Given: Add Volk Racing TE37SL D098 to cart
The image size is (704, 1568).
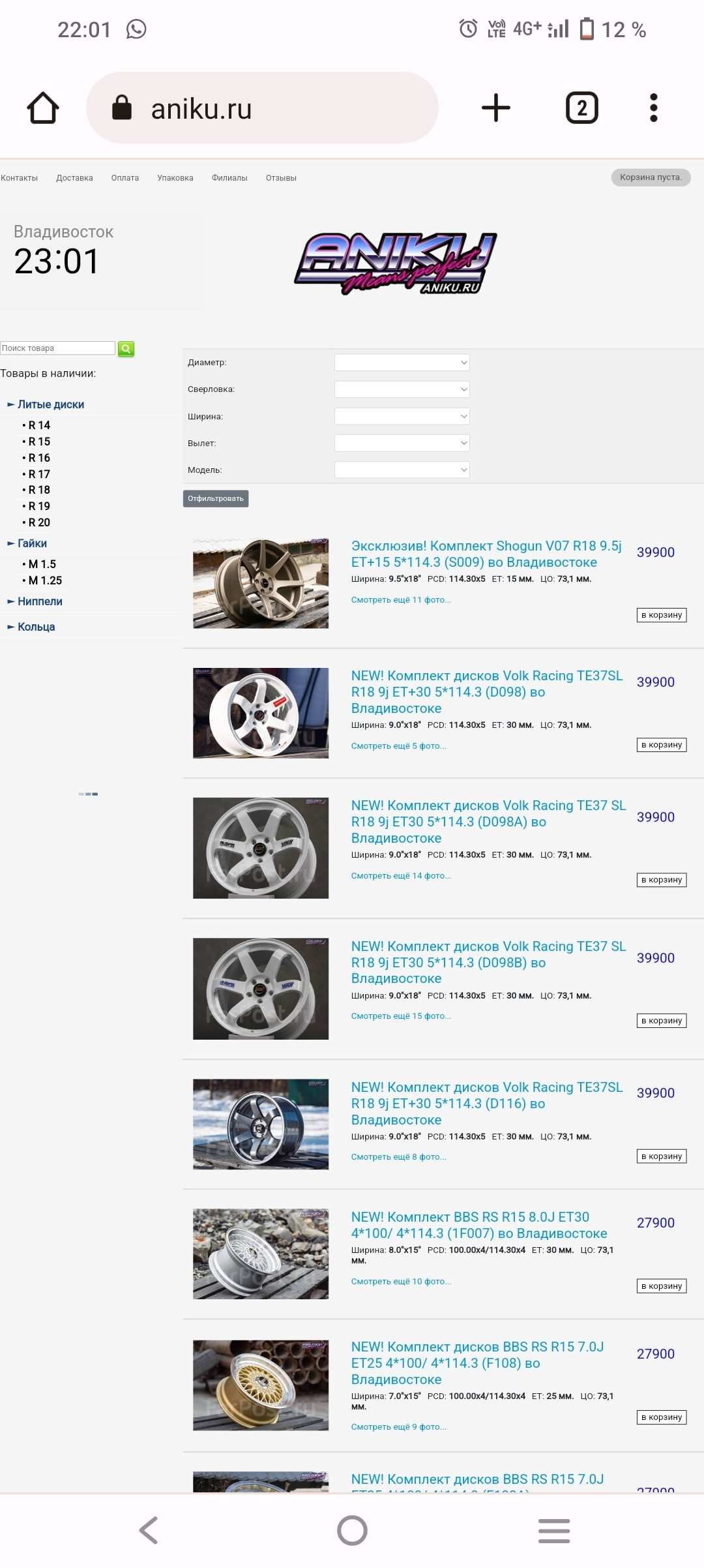Looking at the screenshot, I should [662, 745].
